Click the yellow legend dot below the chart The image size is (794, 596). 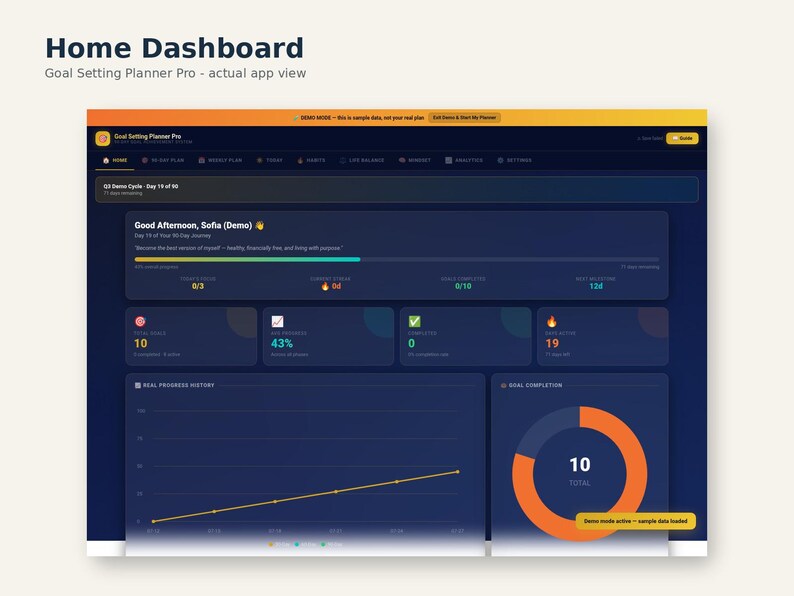(271, 544)
